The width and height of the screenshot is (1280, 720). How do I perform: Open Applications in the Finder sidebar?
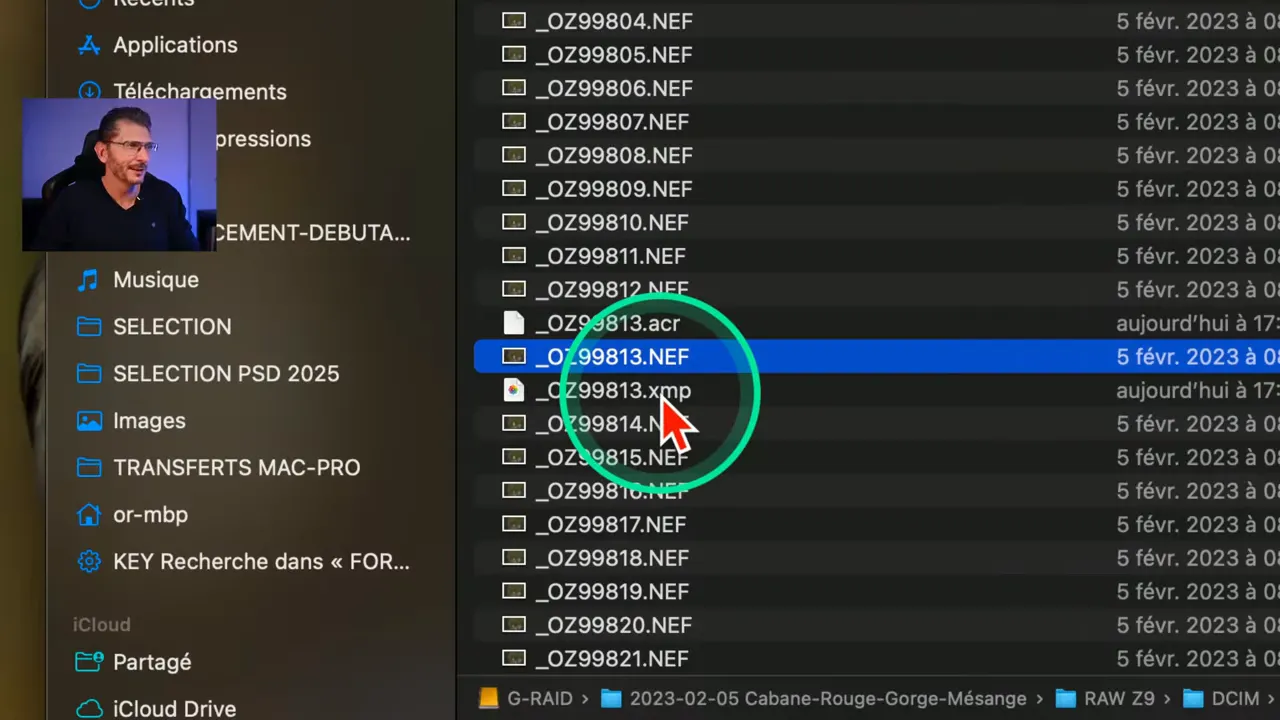[174, 45]
